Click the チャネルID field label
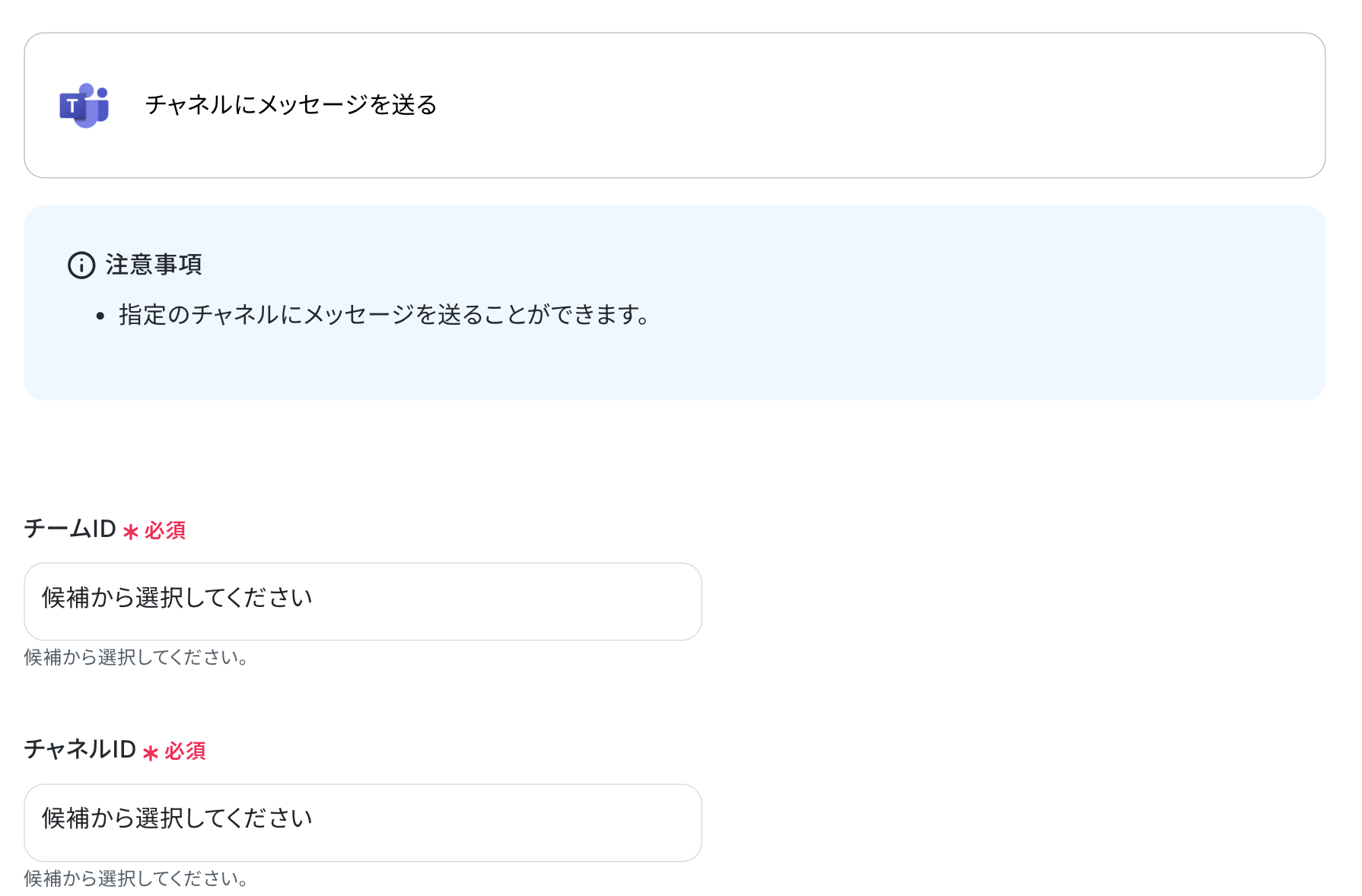This screenshot has height=896, width=1362. click(x=80, y=749)
